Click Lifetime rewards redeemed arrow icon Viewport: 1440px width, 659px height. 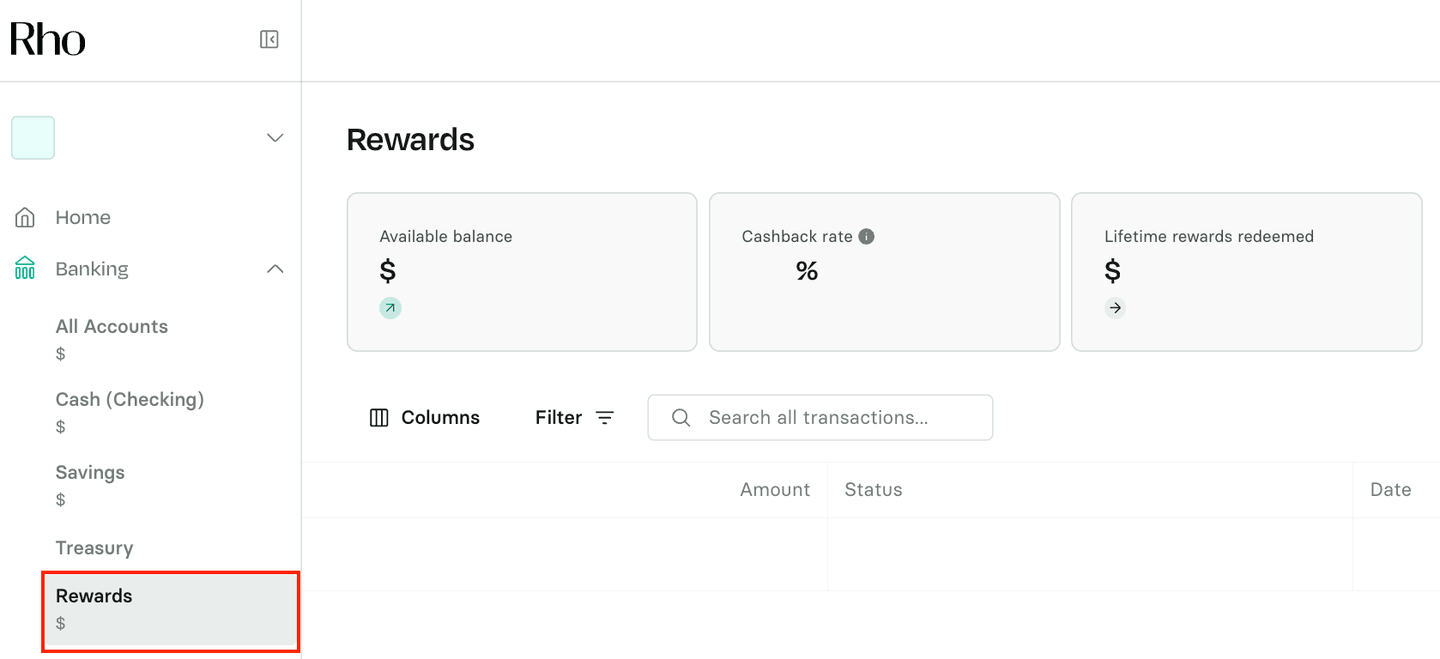click(x=1115, y=308)
